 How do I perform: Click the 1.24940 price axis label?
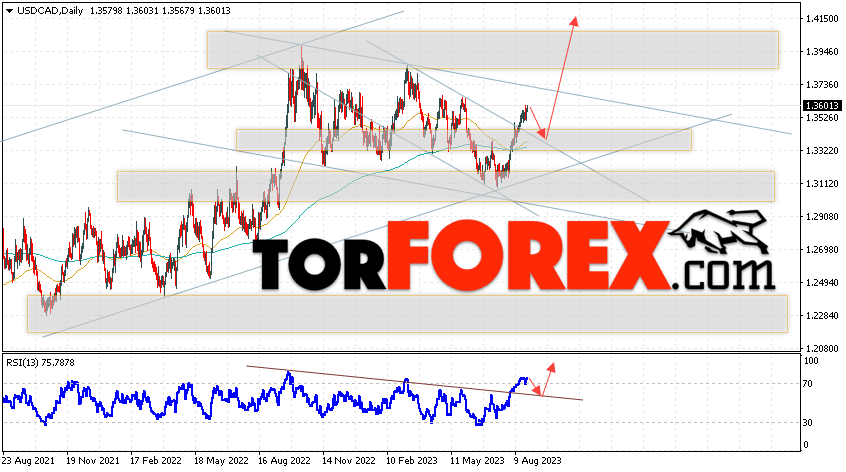[822, 282]
